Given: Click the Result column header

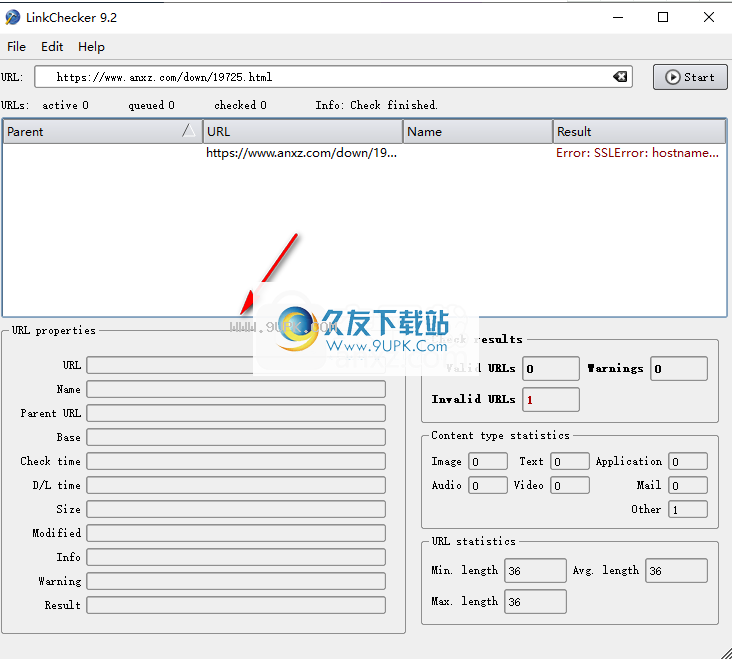Looking at the screenshot, I should click(x=639, y=132).
